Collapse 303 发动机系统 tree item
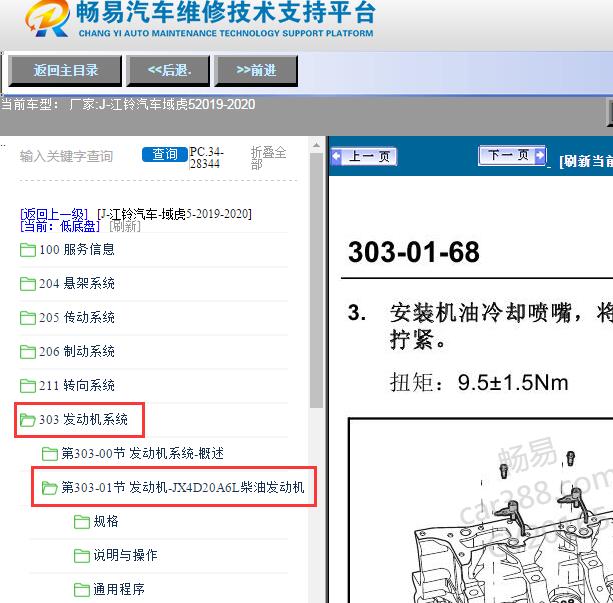The width and height of the screenshot is (613, 603). 83,420
